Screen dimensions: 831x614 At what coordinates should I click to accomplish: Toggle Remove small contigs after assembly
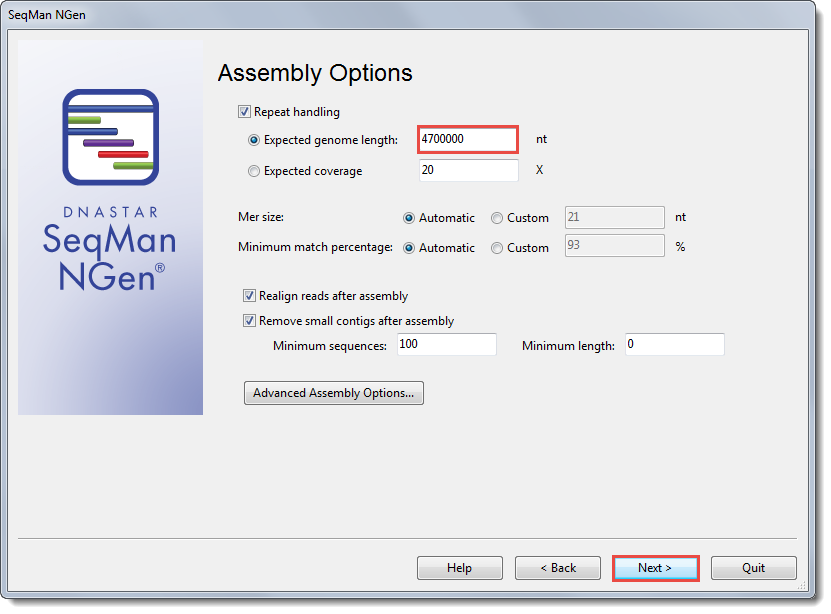tap(249, 321)
